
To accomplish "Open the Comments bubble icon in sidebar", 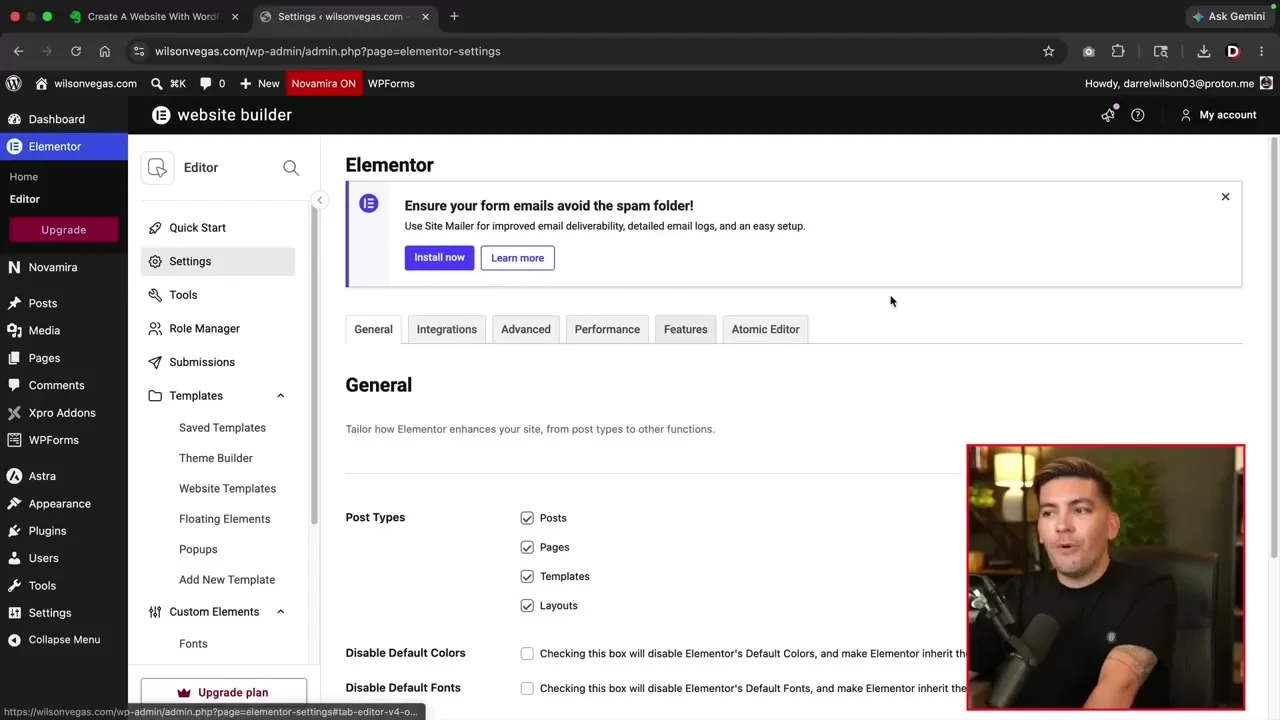I will pos(14,385).
